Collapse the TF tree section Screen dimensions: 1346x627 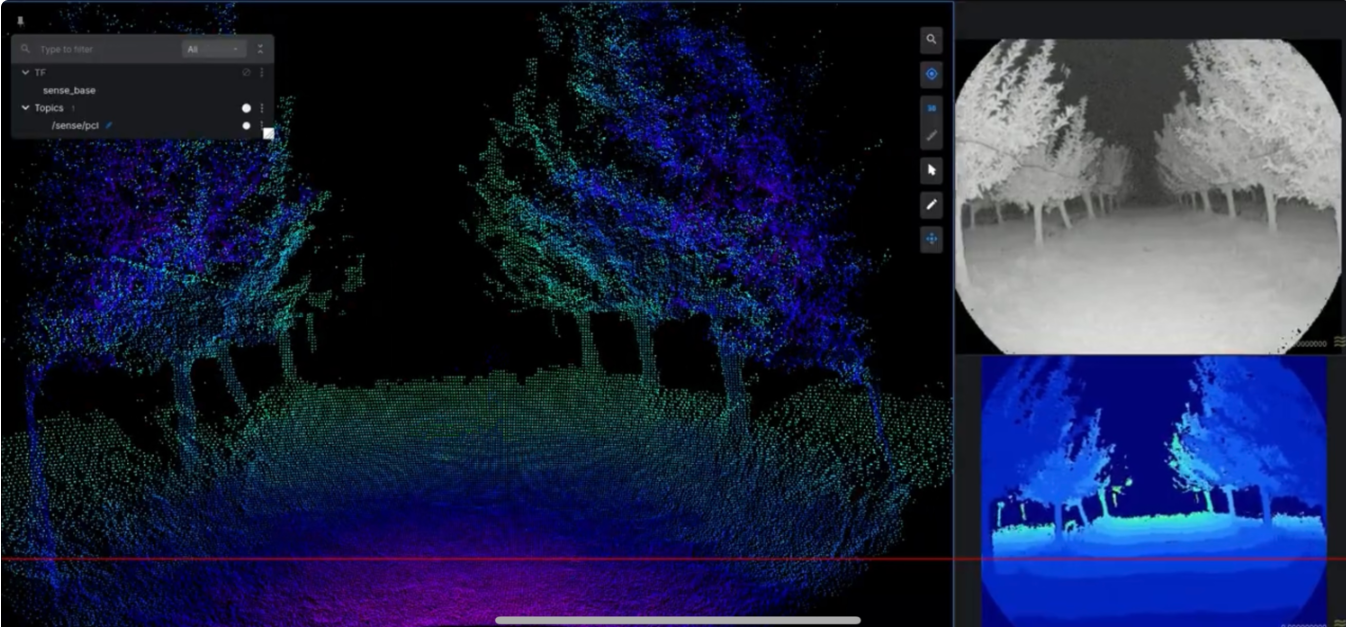point(26,73)
